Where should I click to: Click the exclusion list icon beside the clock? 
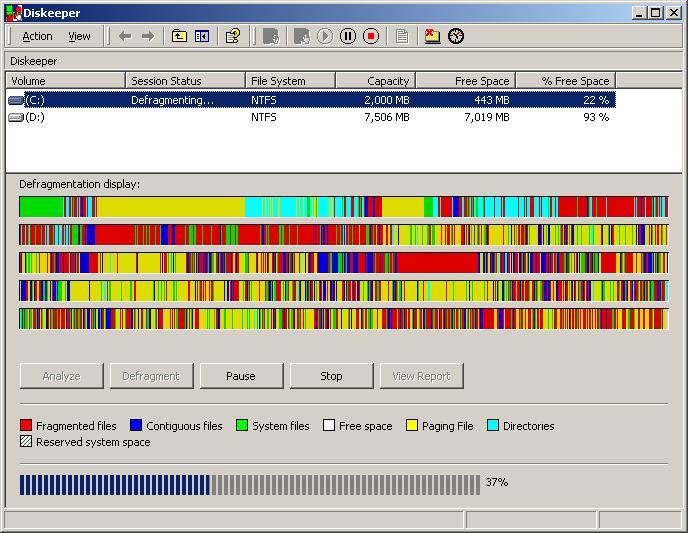coord(432,36)
